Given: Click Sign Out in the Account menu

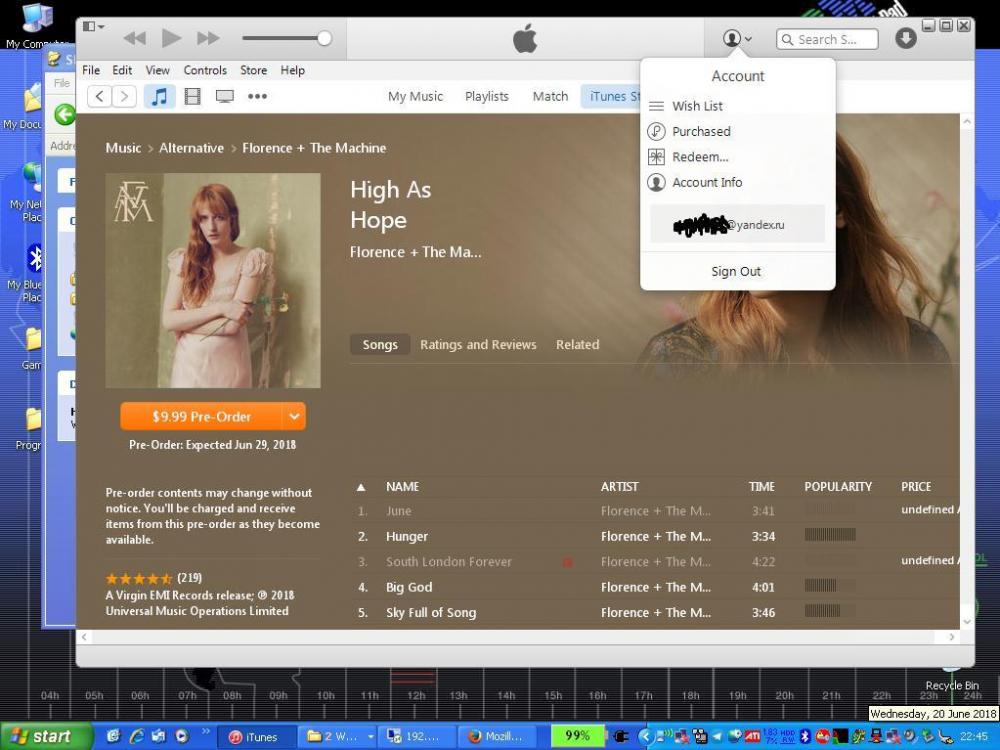Looking at the screenshot, I should point(736,271).
